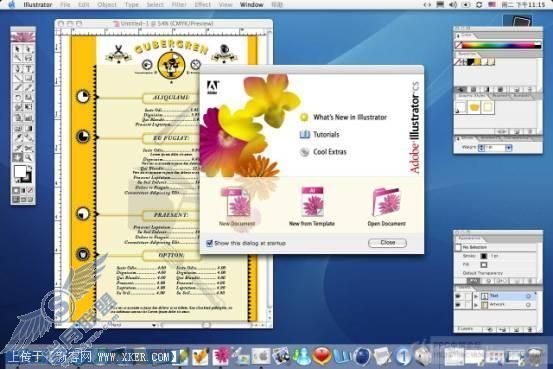Select the Pen tool
This screenshot has height=369, width=553.
pyautogui.click(x=18, y=68)
